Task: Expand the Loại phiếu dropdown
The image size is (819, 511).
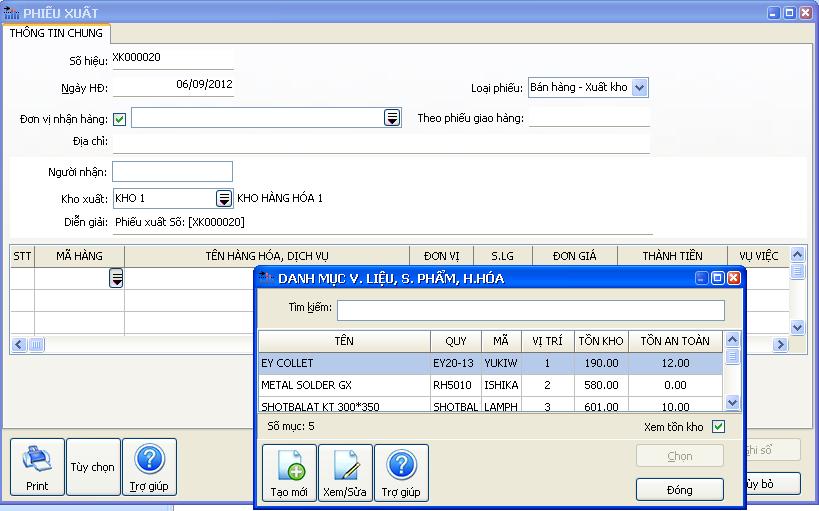Action: click(x=640, y=88)
